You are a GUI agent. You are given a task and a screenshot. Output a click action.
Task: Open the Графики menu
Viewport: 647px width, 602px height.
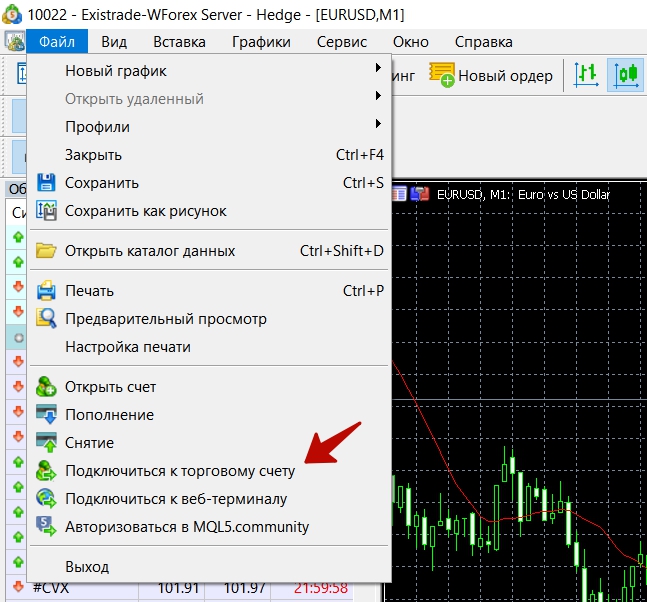click(261, 42)
